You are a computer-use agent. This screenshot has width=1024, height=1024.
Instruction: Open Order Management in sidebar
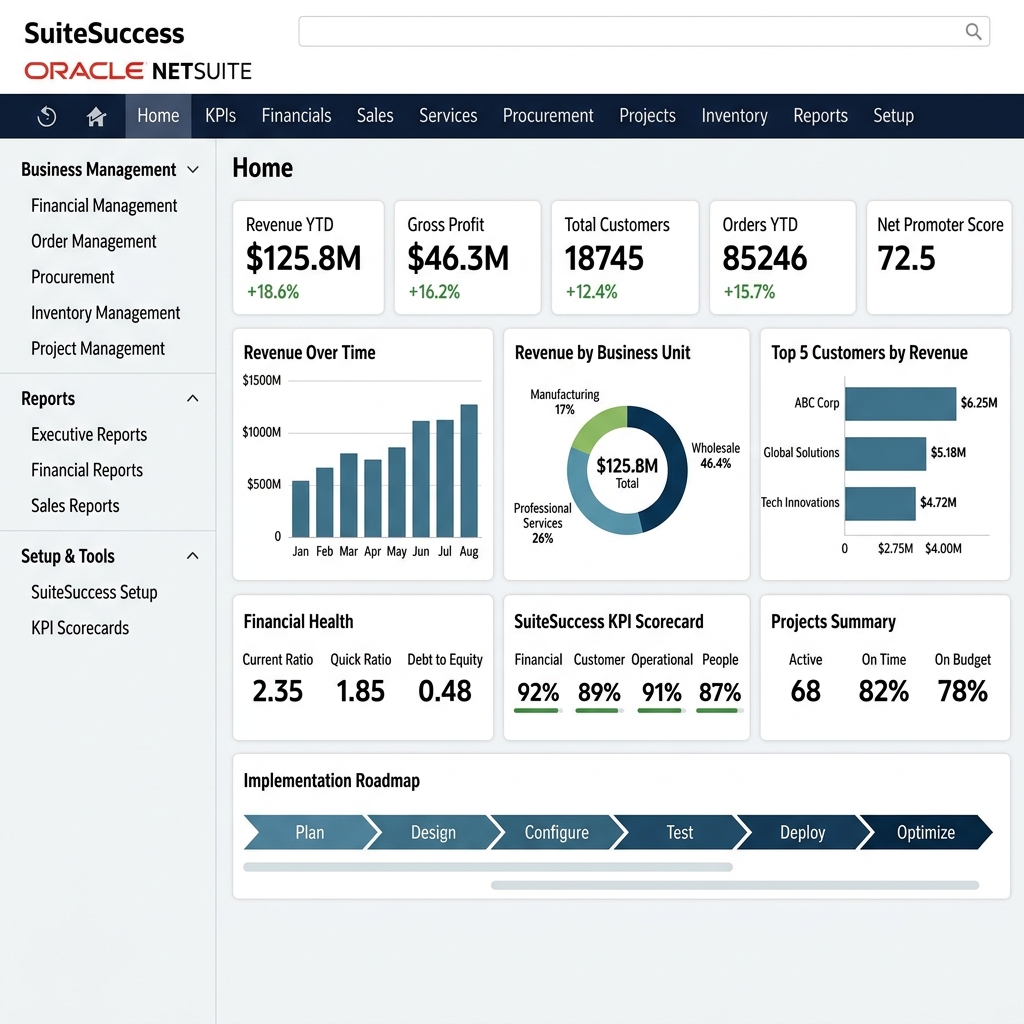pyautogui.click(x=93, y=242)
